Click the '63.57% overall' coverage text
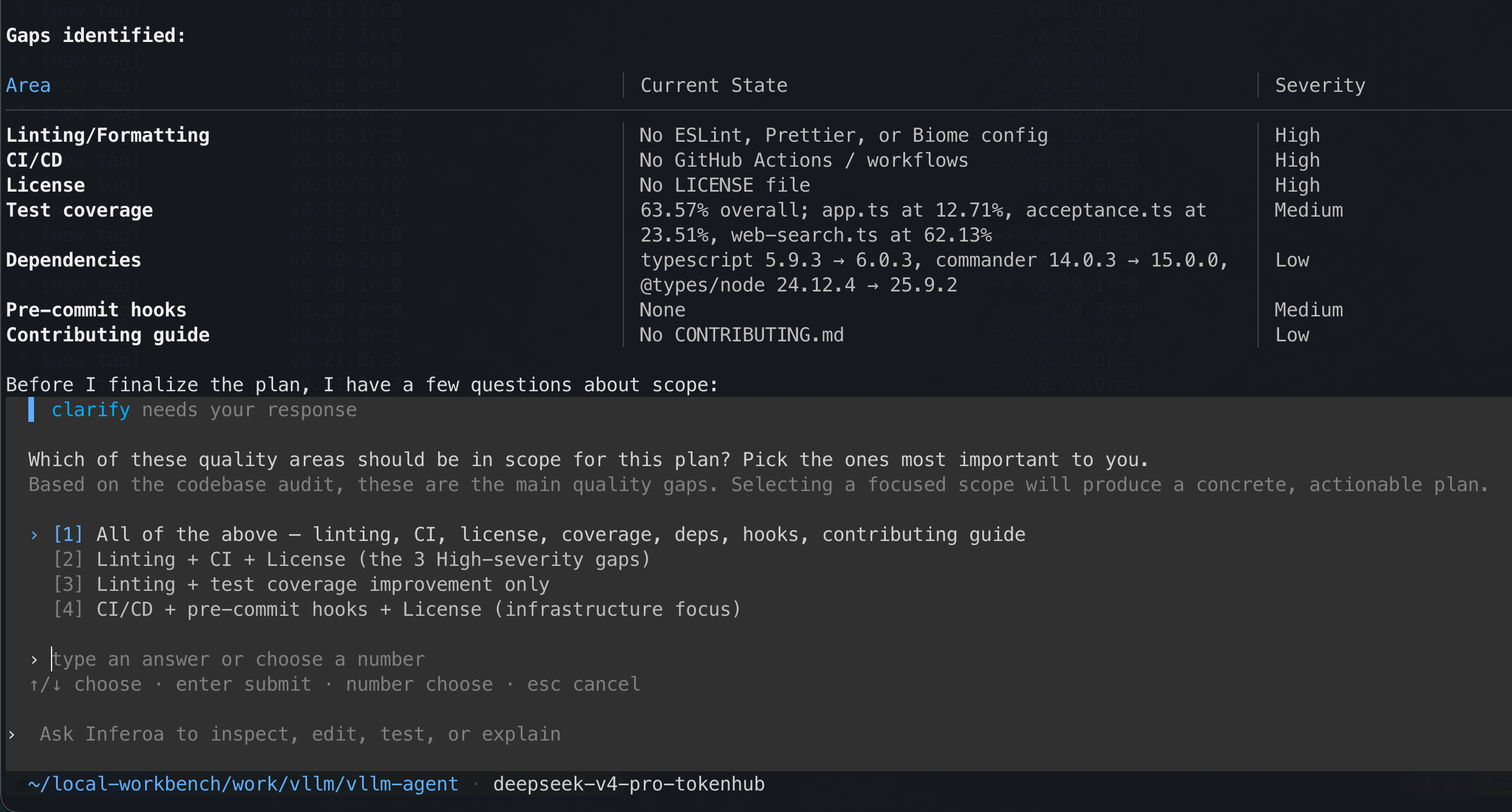 click(x=725, y=210)
